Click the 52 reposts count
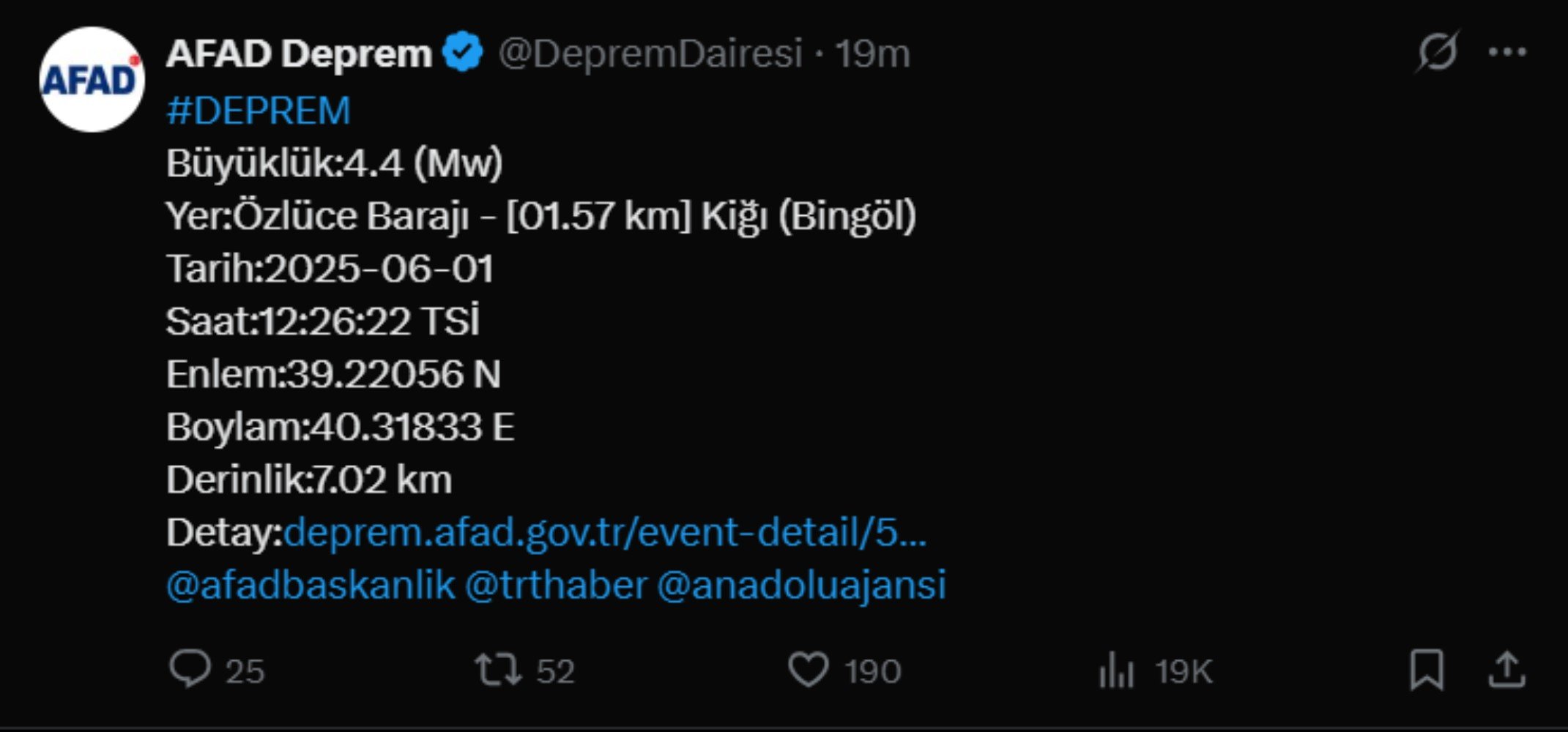This screenshot has height=732, width=1568. click(x=555, y=671)
